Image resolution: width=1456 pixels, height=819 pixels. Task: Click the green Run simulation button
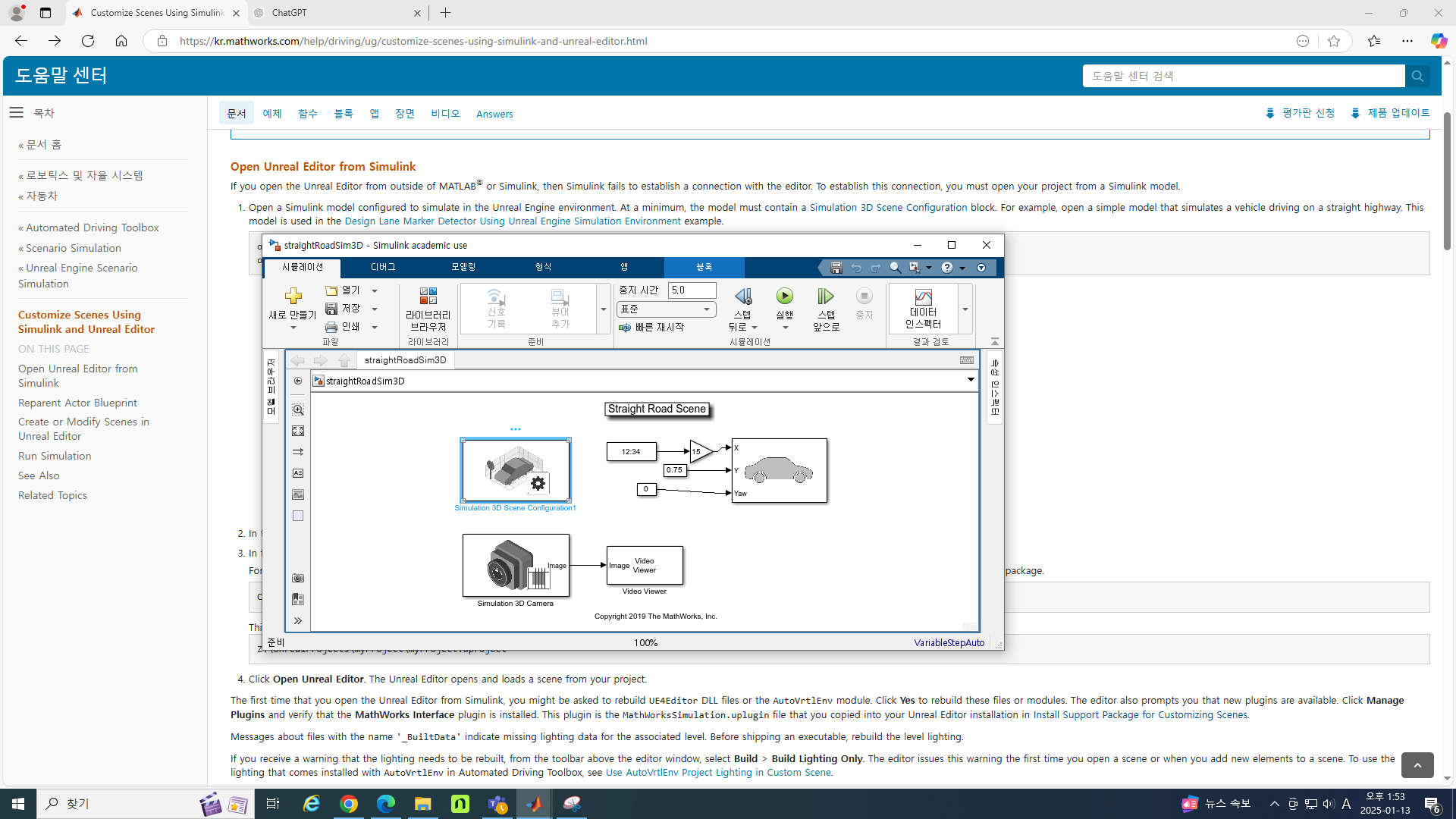(x=784, y=297)
